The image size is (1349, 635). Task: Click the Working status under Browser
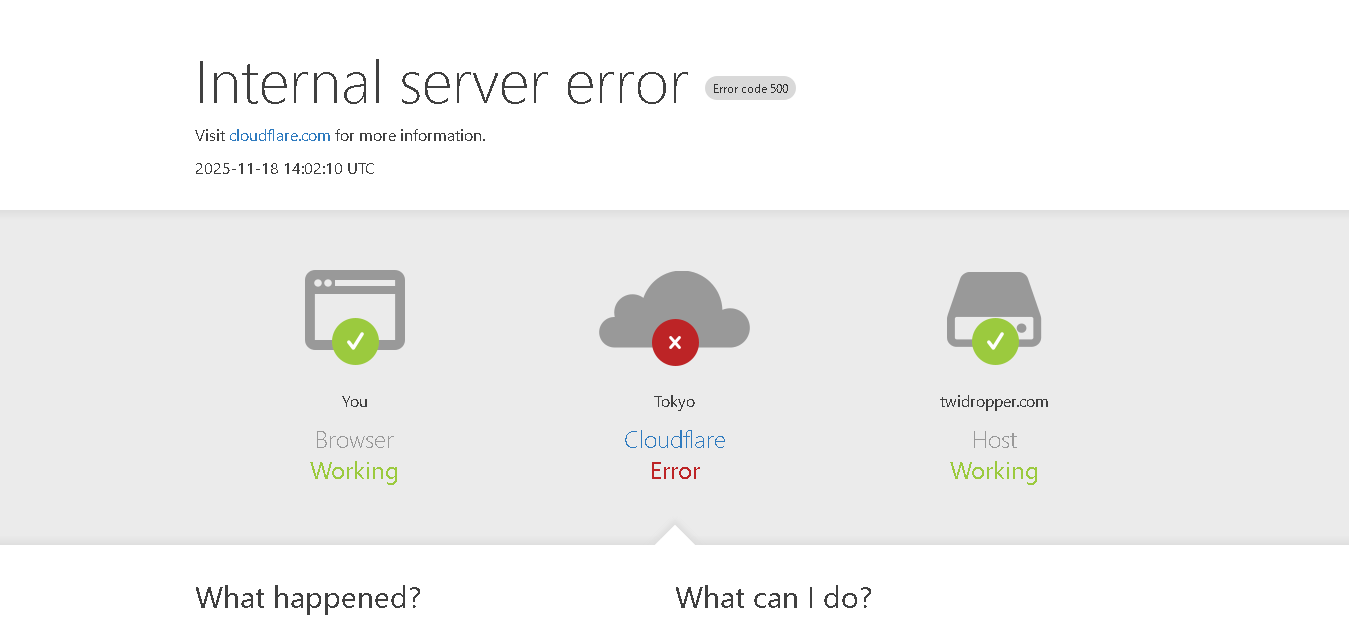354,471
